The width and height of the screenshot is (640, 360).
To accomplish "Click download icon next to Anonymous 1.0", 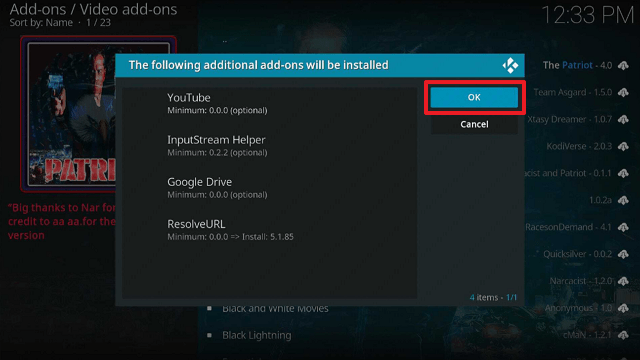I will tap(623, 308).
